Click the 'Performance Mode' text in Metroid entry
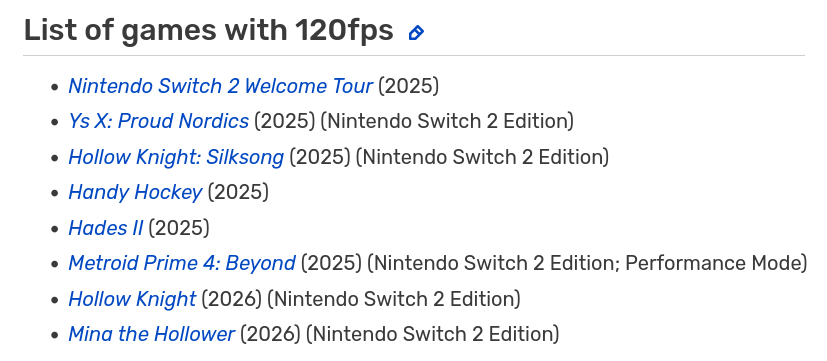The image size is (827, 361). 713,263
